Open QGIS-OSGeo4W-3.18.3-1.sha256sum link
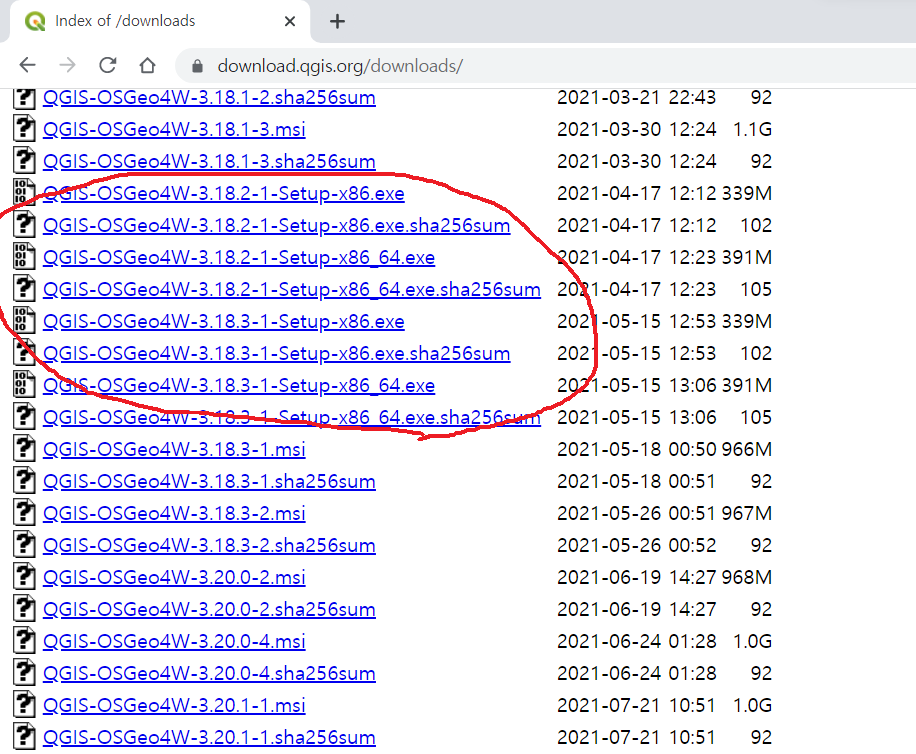This screenshot has height=754, width=916. (209, 482)
